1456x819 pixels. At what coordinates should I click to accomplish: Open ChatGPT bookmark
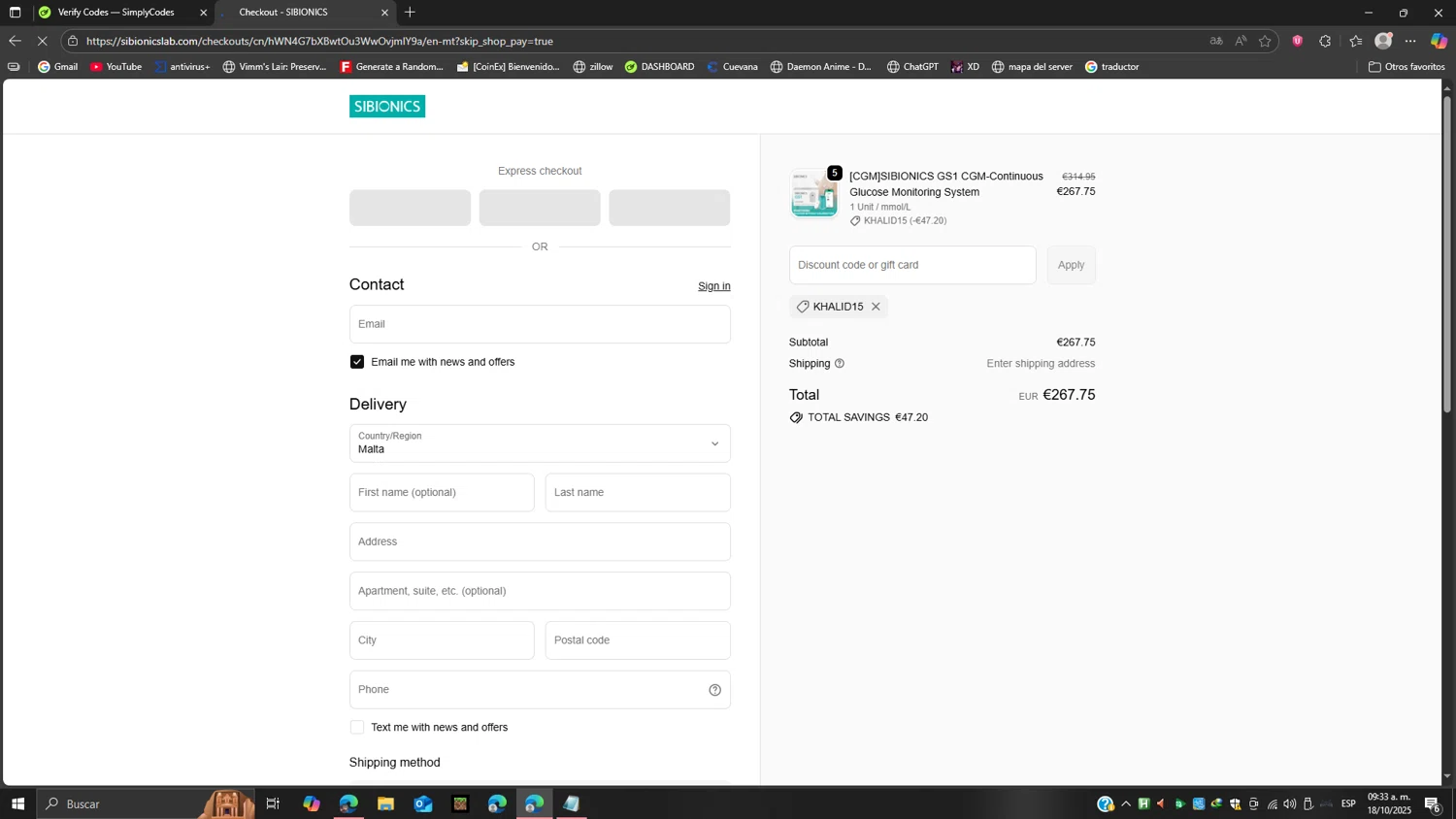click(912, 67)
